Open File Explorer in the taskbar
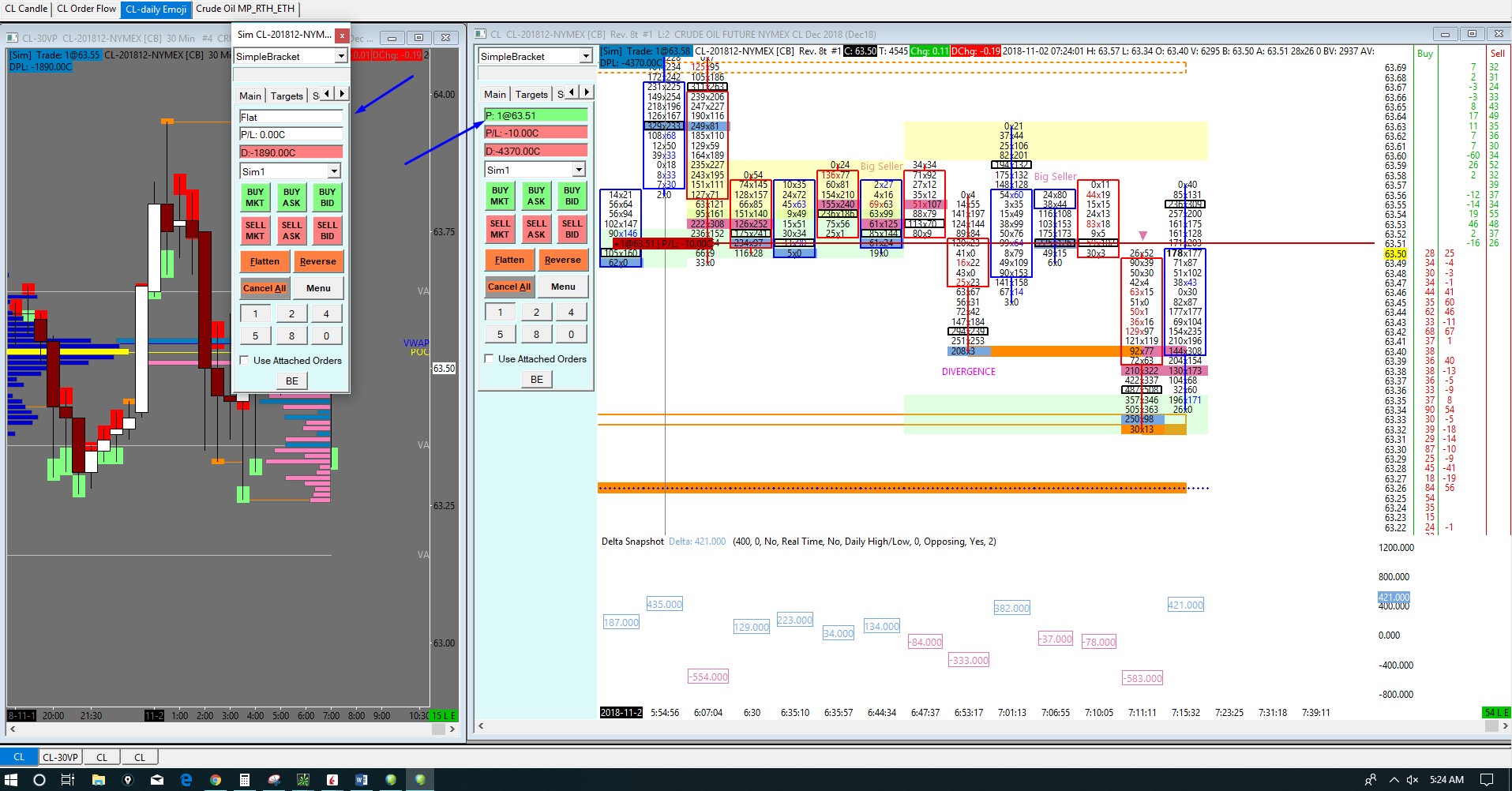 tap(99, 780)
